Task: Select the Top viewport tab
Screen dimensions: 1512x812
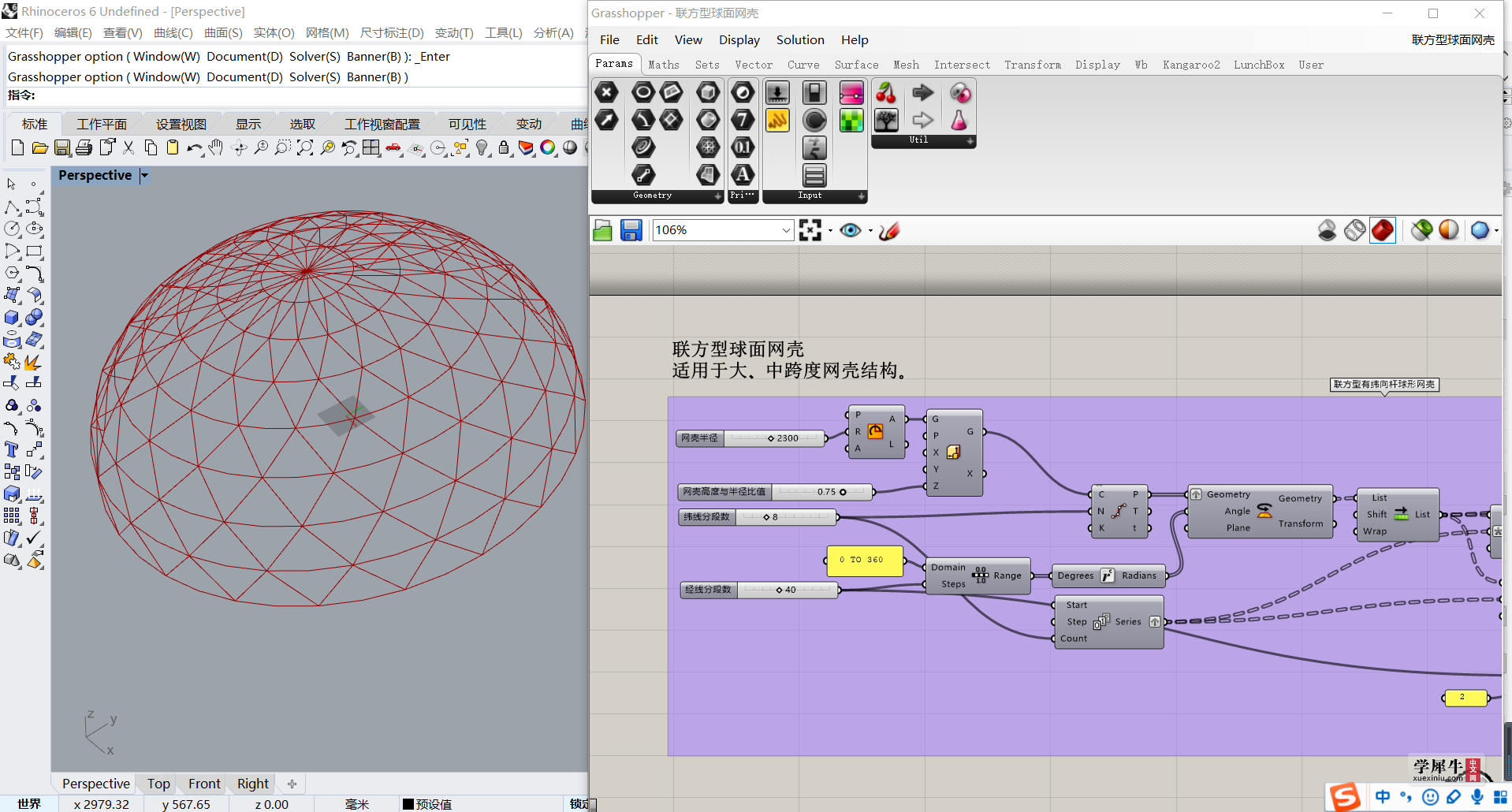Action: click(158, 784)
